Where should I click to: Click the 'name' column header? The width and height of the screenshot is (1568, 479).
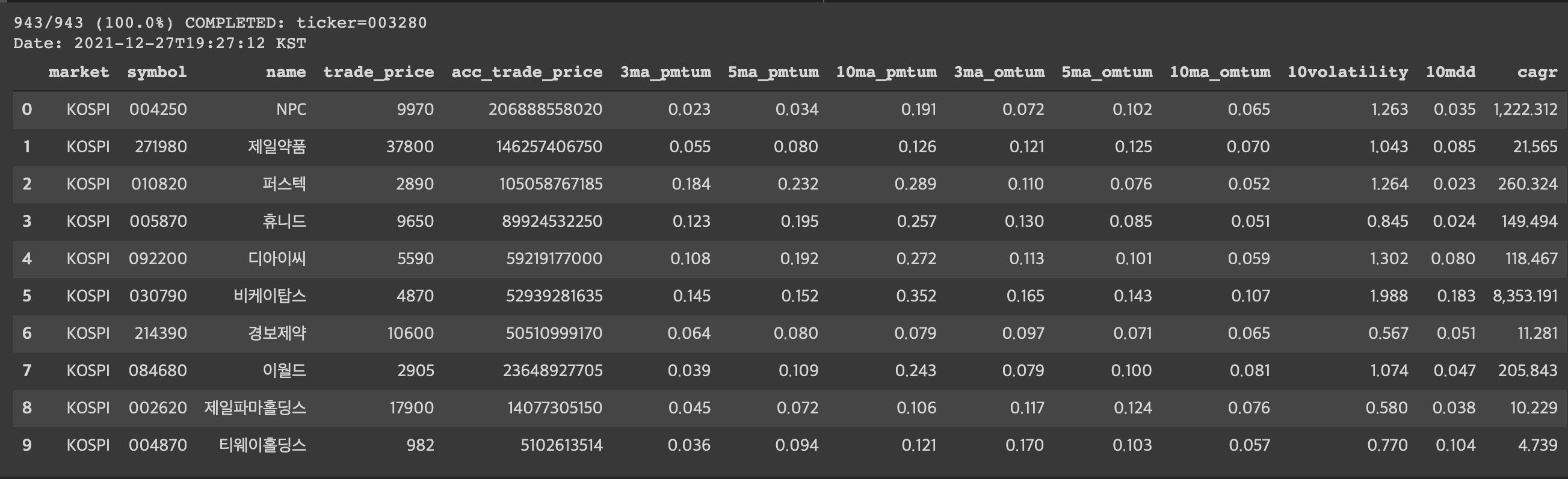[x=286, y=72]
